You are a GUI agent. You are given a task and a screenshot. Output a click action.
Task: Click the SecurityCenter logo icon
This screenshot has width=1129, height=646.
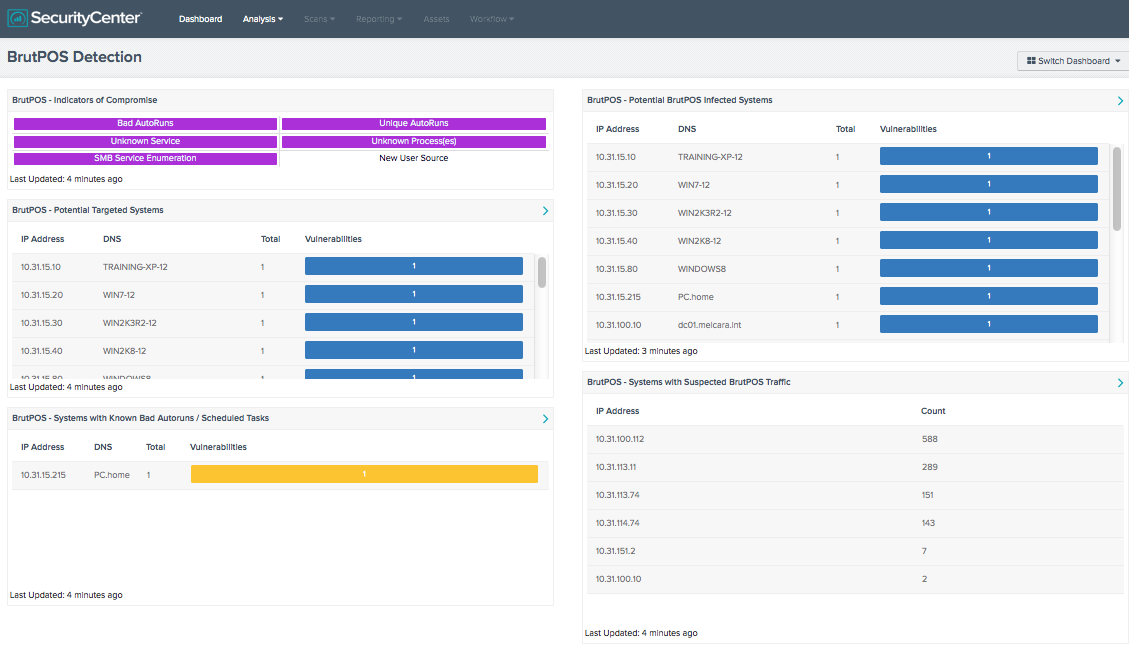pyautogui.click(x=17, y=18)
